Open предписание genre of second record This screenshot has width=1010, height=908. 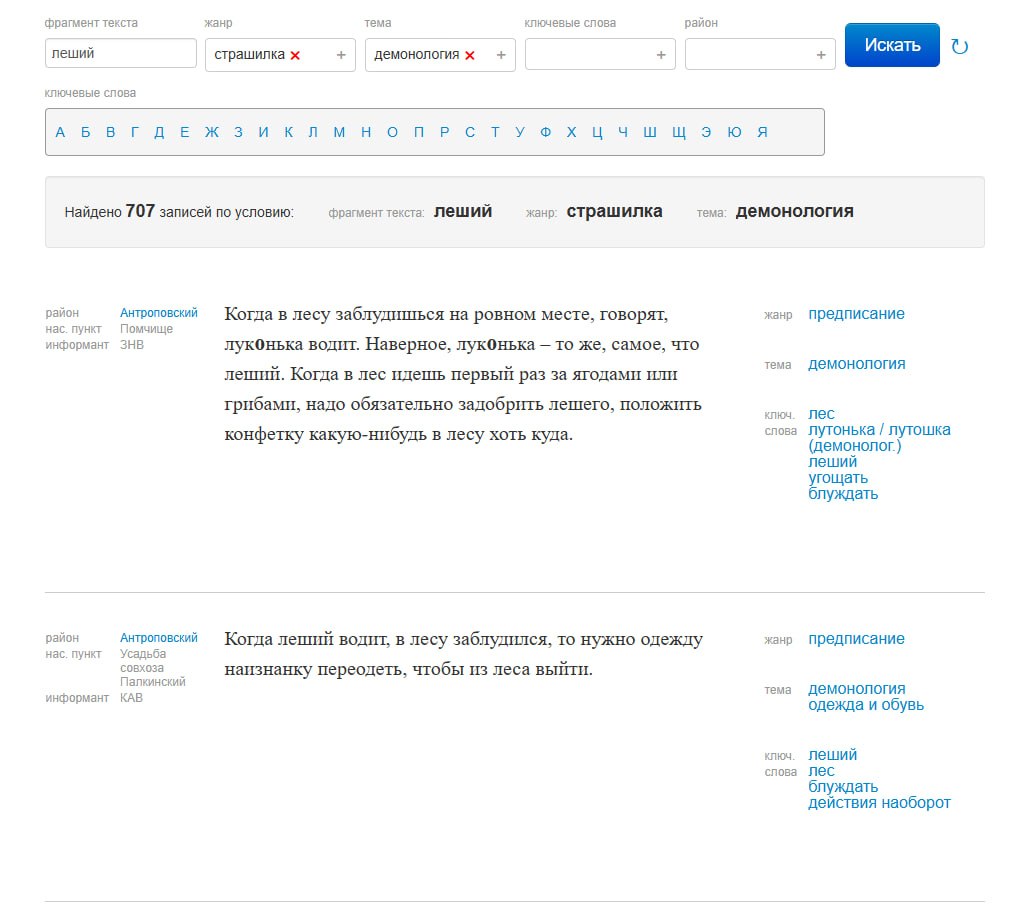coord(856,639)
